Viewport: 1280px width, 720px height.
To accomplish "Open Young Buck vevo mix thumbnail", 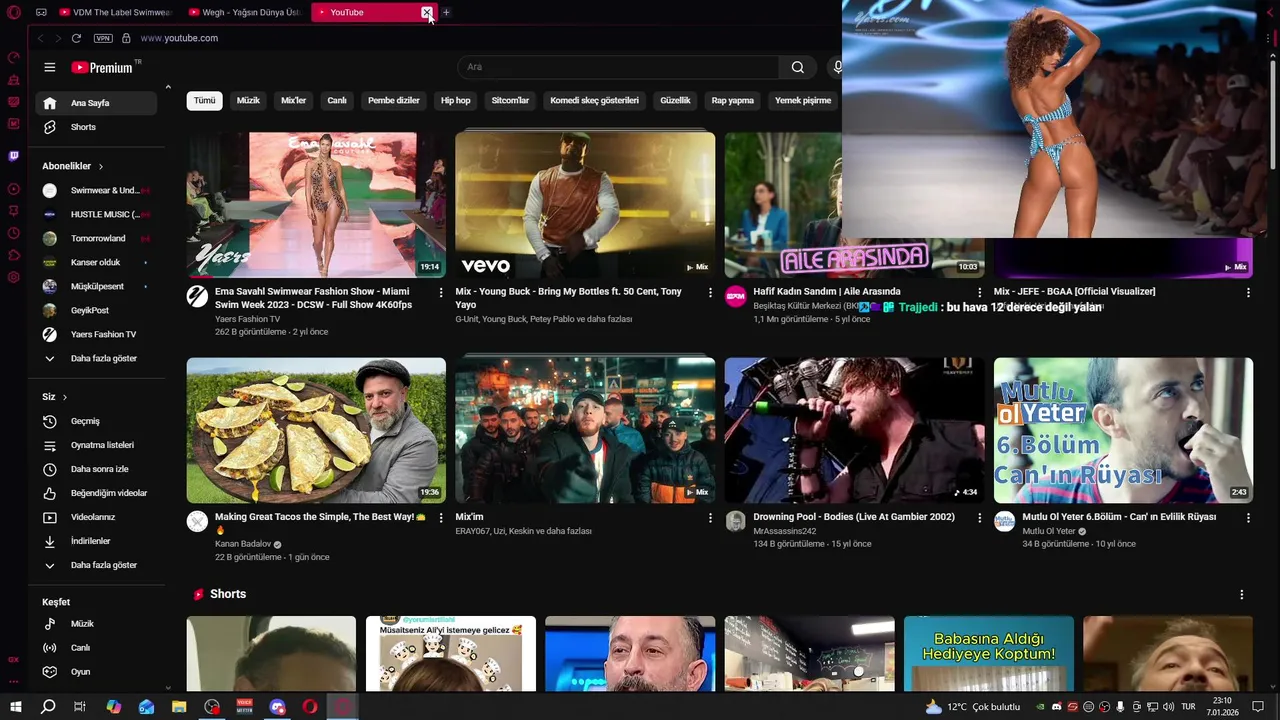I will (585, 204).
